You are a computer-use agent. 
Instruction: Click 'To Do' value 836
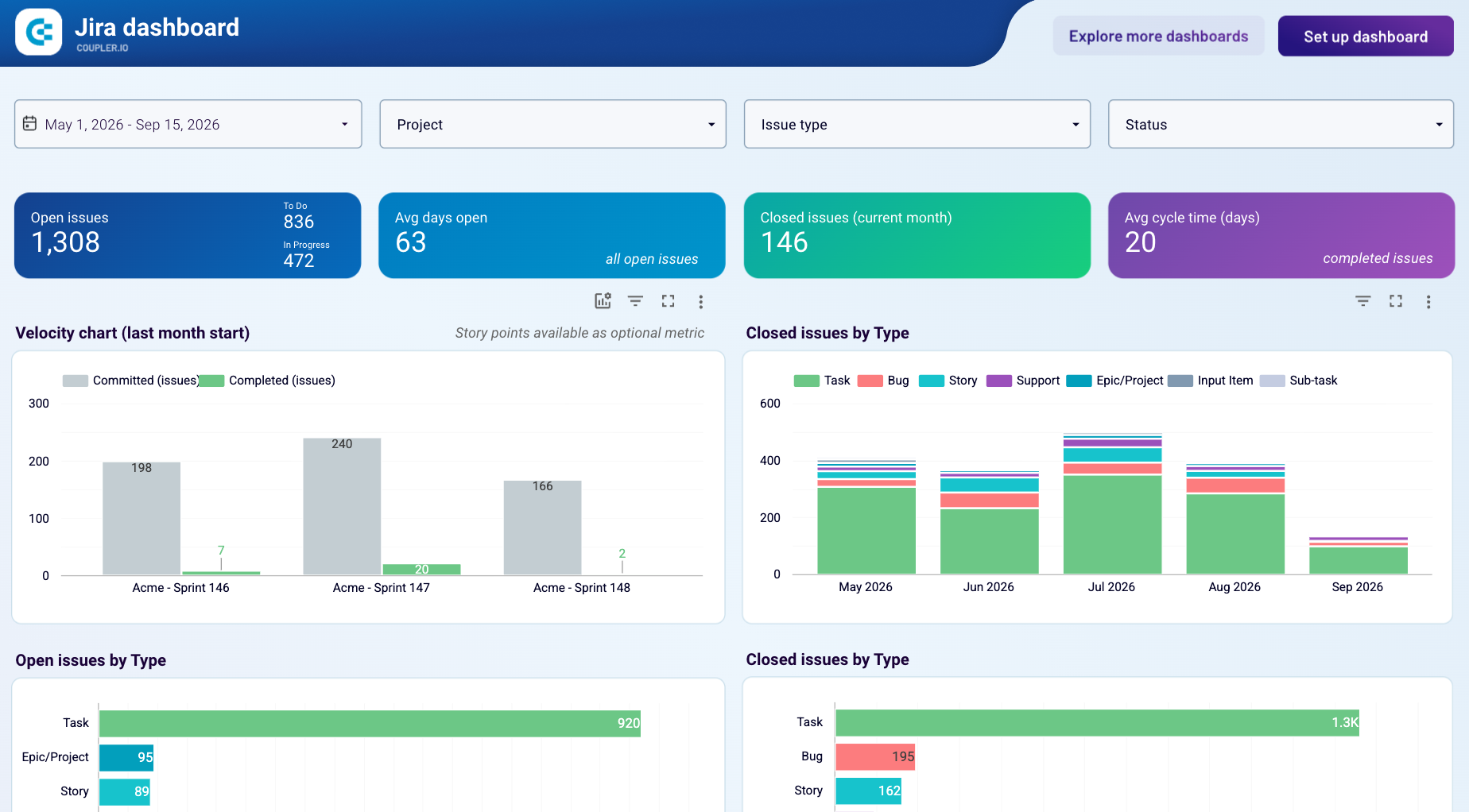(x=299, y=222)
